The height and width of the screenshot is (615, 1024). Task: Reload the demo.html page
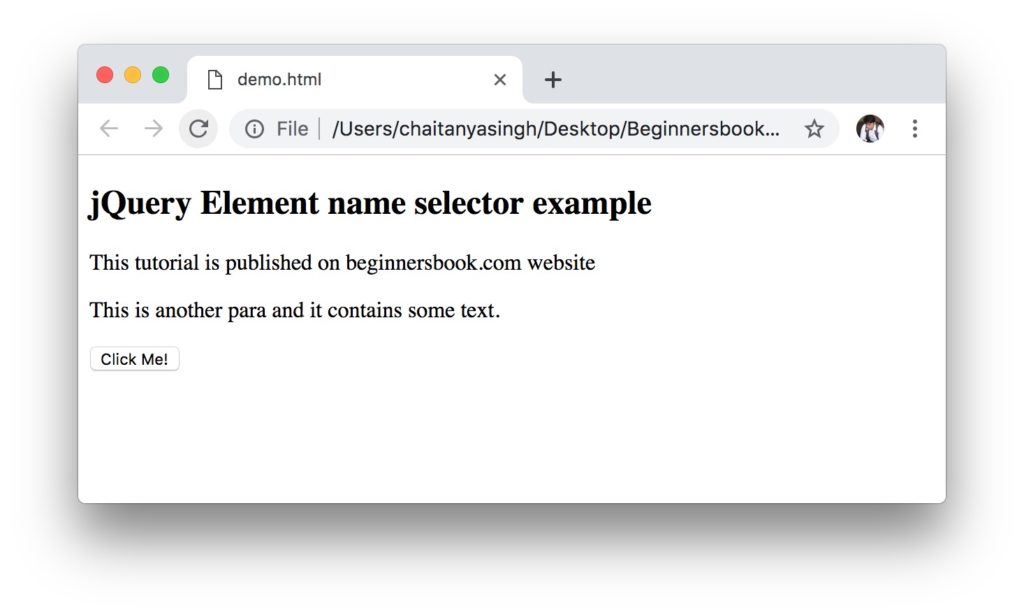pos(199,129)
